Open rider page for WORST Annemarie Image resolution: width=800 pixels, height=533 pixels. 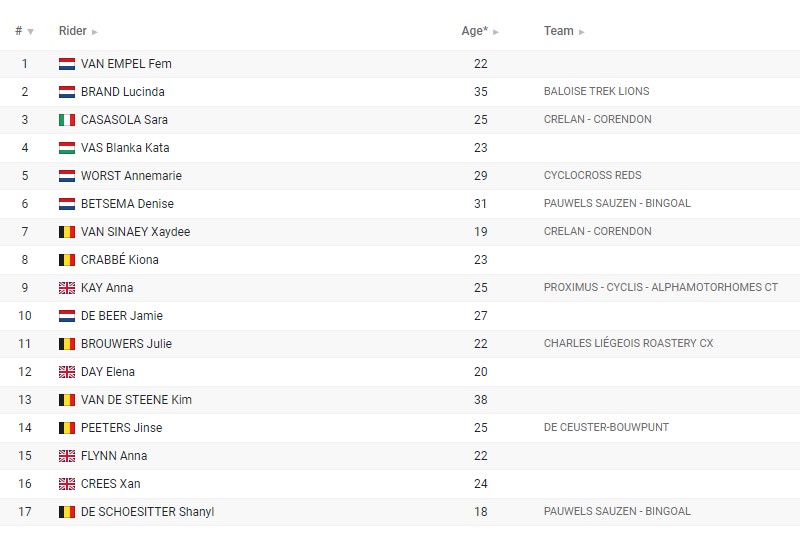click(131, 176)
